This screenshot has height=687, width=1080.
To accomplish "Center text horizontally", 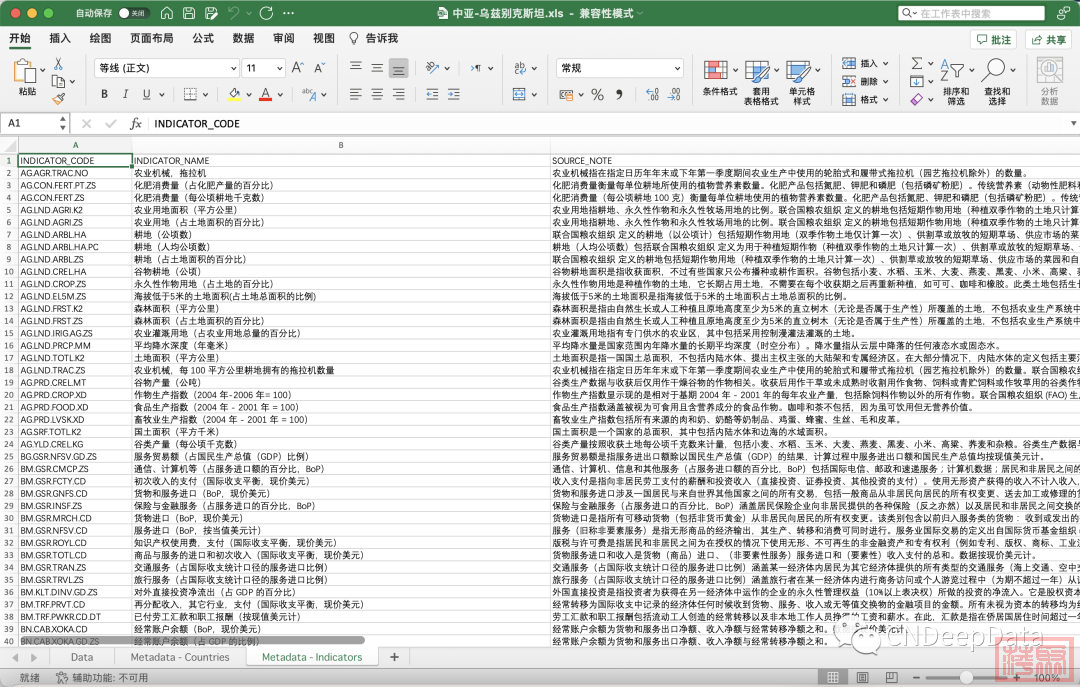I will [x=377, y=94].
